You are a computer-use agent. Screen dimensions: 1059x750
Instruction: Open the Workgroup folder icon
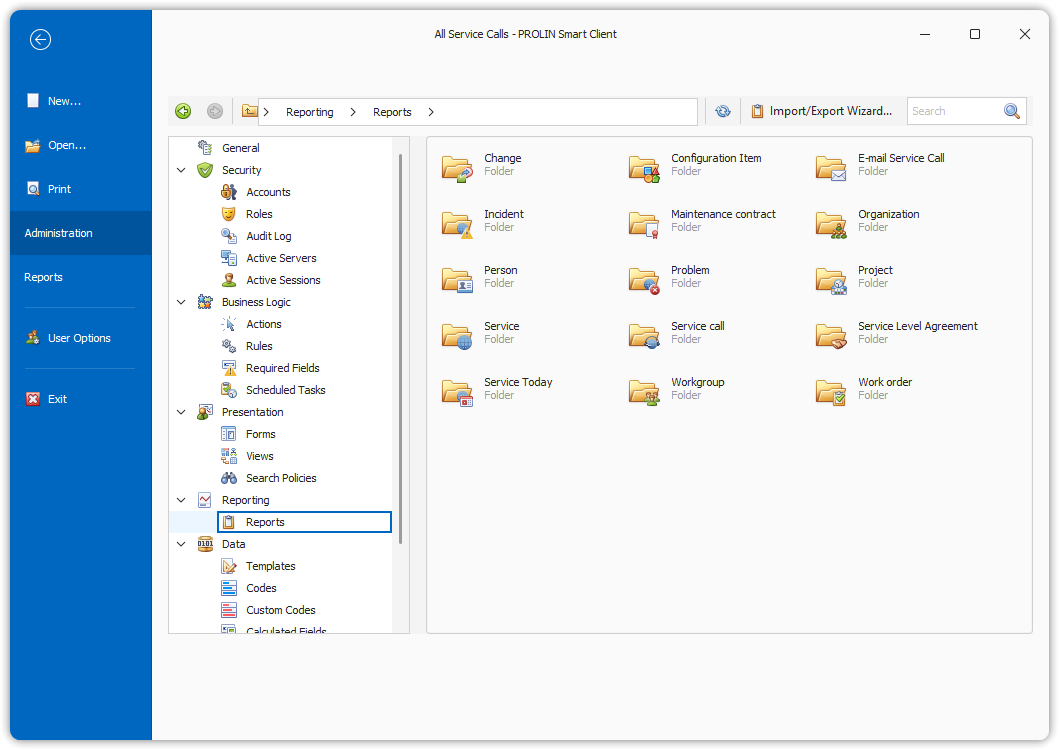pyautogui.click(x=644, y=390)
